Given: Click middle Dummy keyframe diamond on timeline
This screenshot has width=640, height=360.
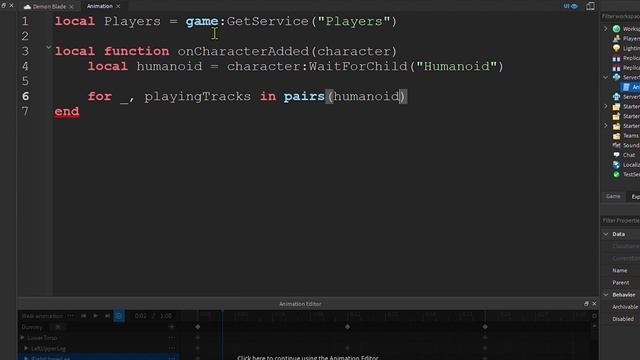Looking at the screenshot, I should 347,327.
